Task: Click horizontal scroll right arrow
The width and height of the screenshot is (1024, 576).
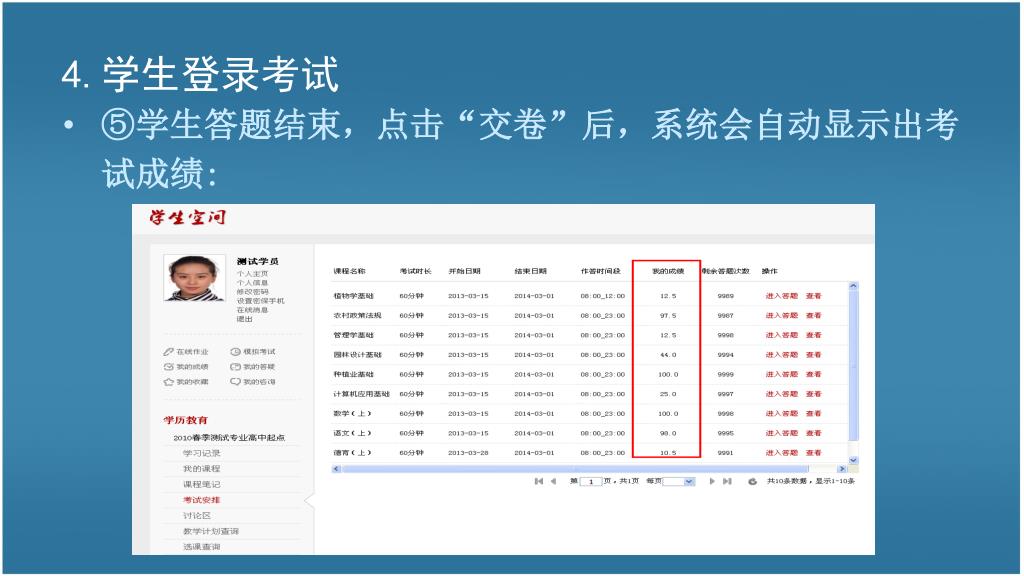Action: [842, 469]
